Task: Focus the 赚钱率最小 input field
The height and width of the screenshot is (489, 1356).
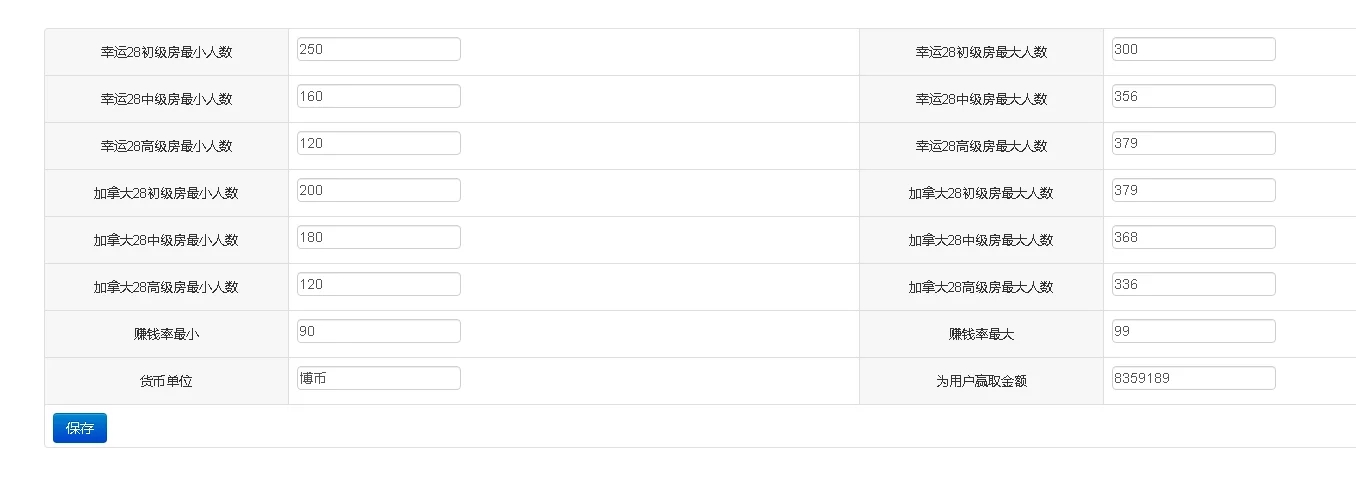Action: point(379,331)
